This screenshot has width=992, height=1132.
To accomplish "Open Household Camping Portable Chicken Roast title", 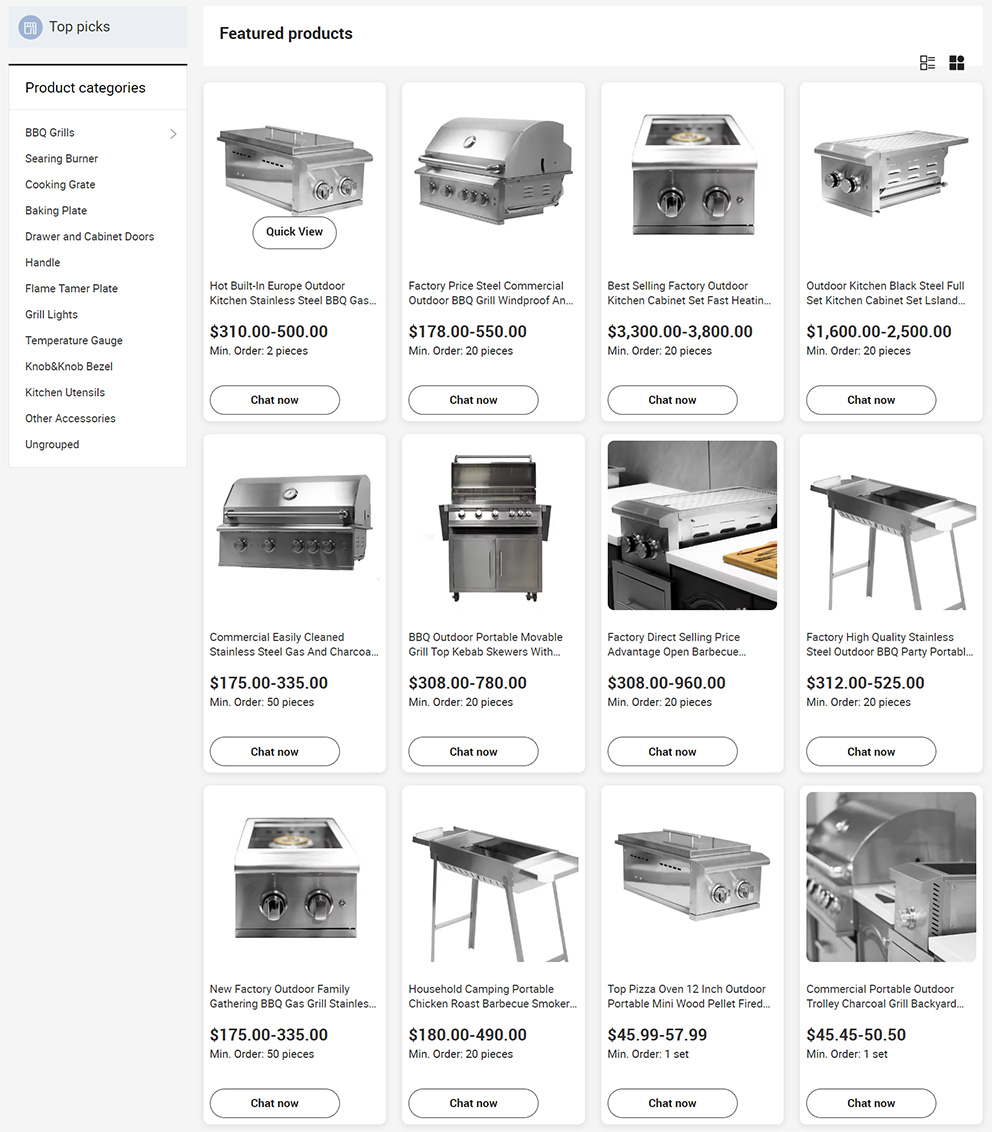I will 493,996.
